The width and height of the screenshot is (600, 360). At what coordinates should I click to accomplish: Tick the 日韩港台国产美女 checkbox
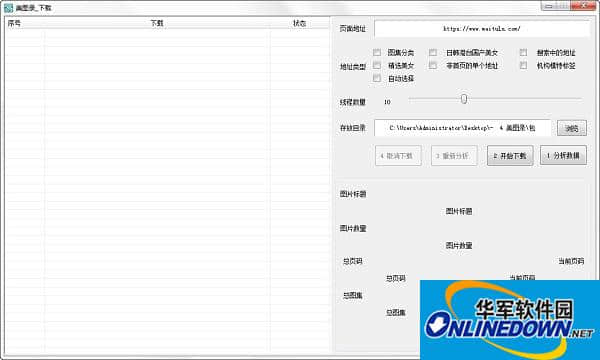click(433, 52)
